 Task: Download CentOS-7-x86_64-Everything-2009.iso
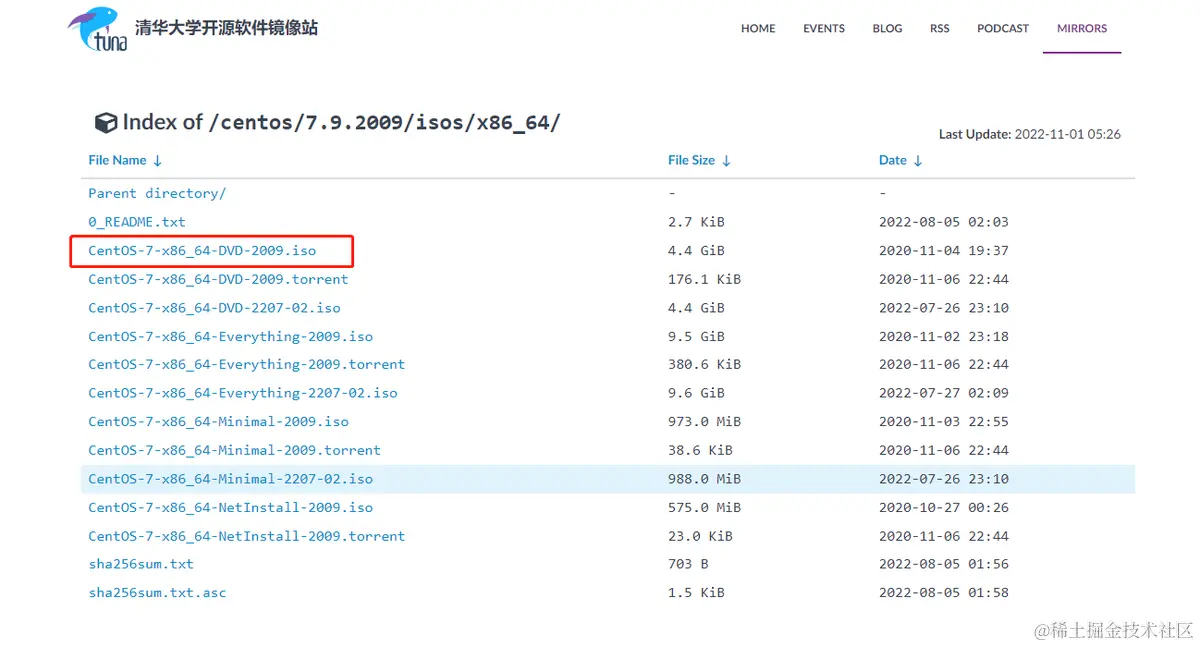[230, 336]
